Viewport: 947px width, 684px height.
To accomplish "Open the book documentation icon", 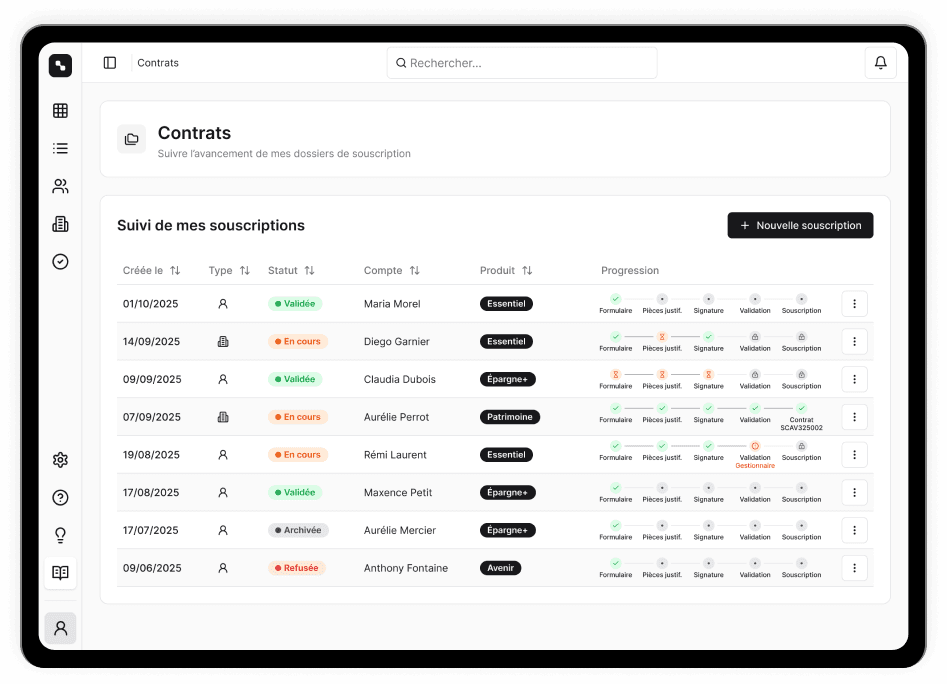I will coord(60,573).
